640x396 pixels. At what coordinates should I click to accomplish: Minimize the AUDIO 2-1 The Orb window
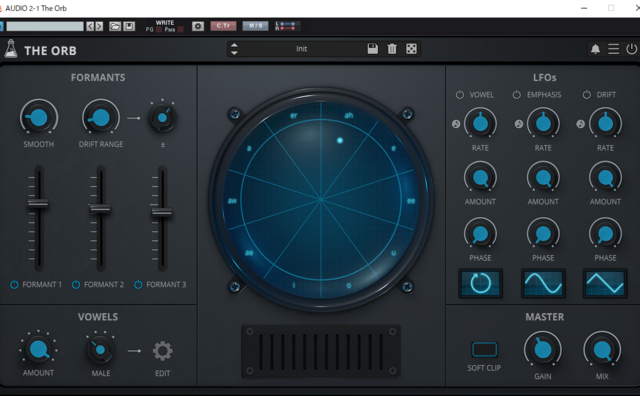point(584,8)
